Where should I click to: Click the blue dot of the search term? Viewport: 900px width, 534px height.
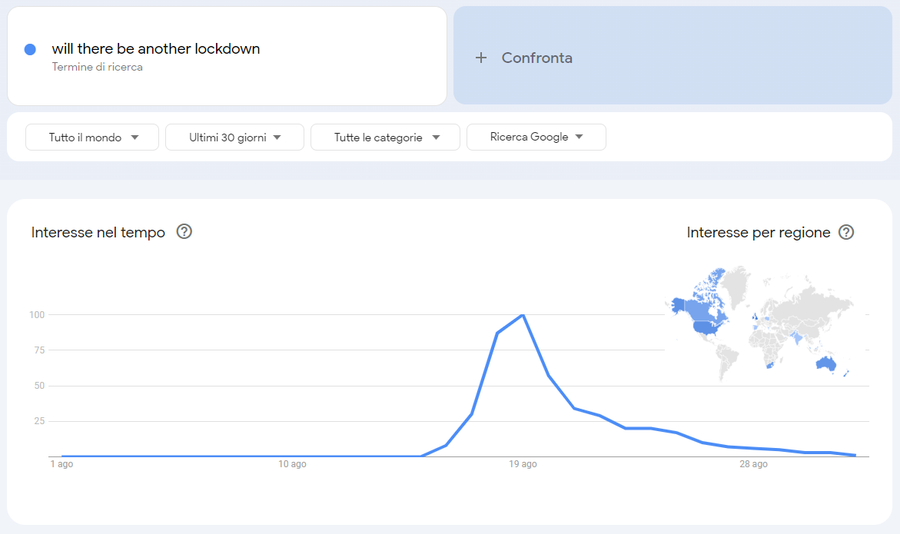point(30,49)
